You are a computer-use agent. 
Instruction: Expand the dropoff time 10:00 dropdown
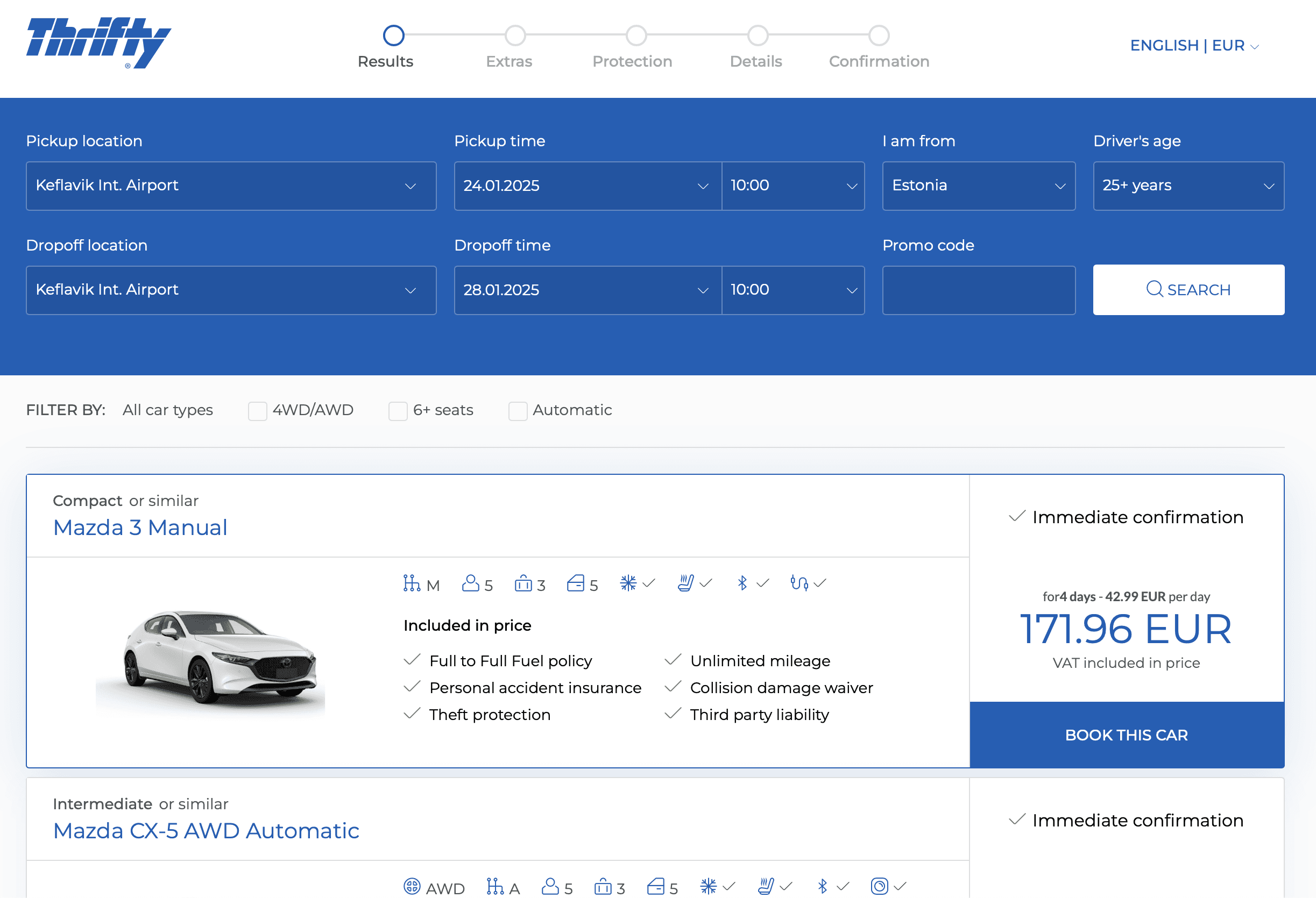794,290
